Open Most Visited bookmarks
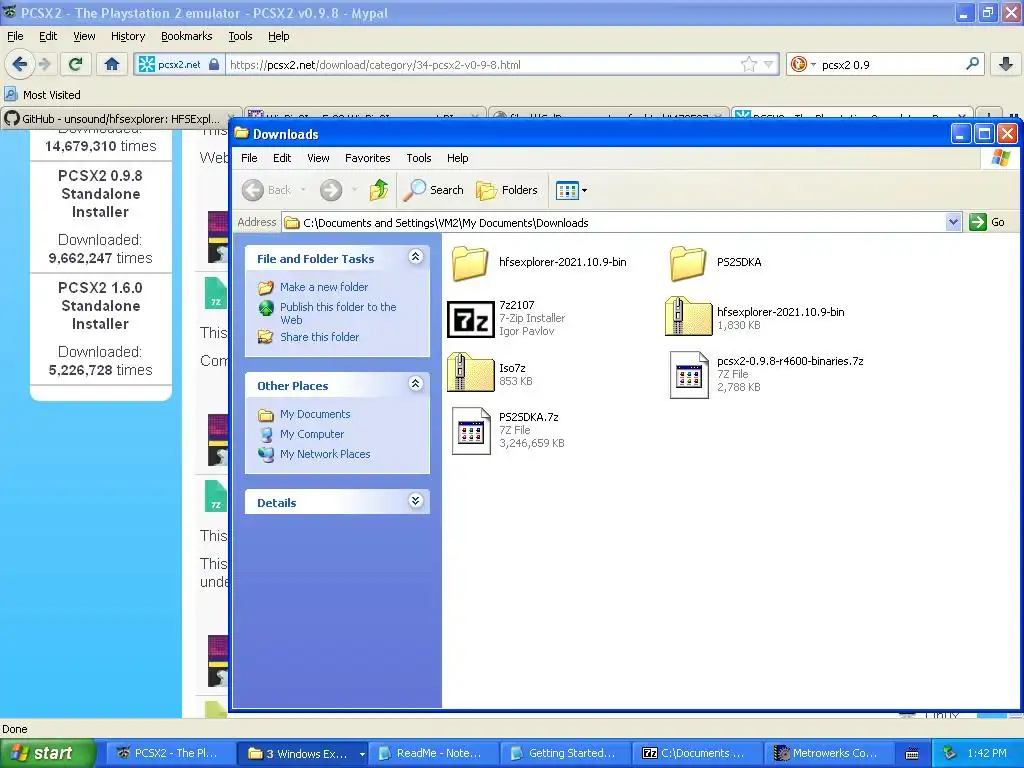The width and height of the screenshot is (1024, 768). point(42,95)
